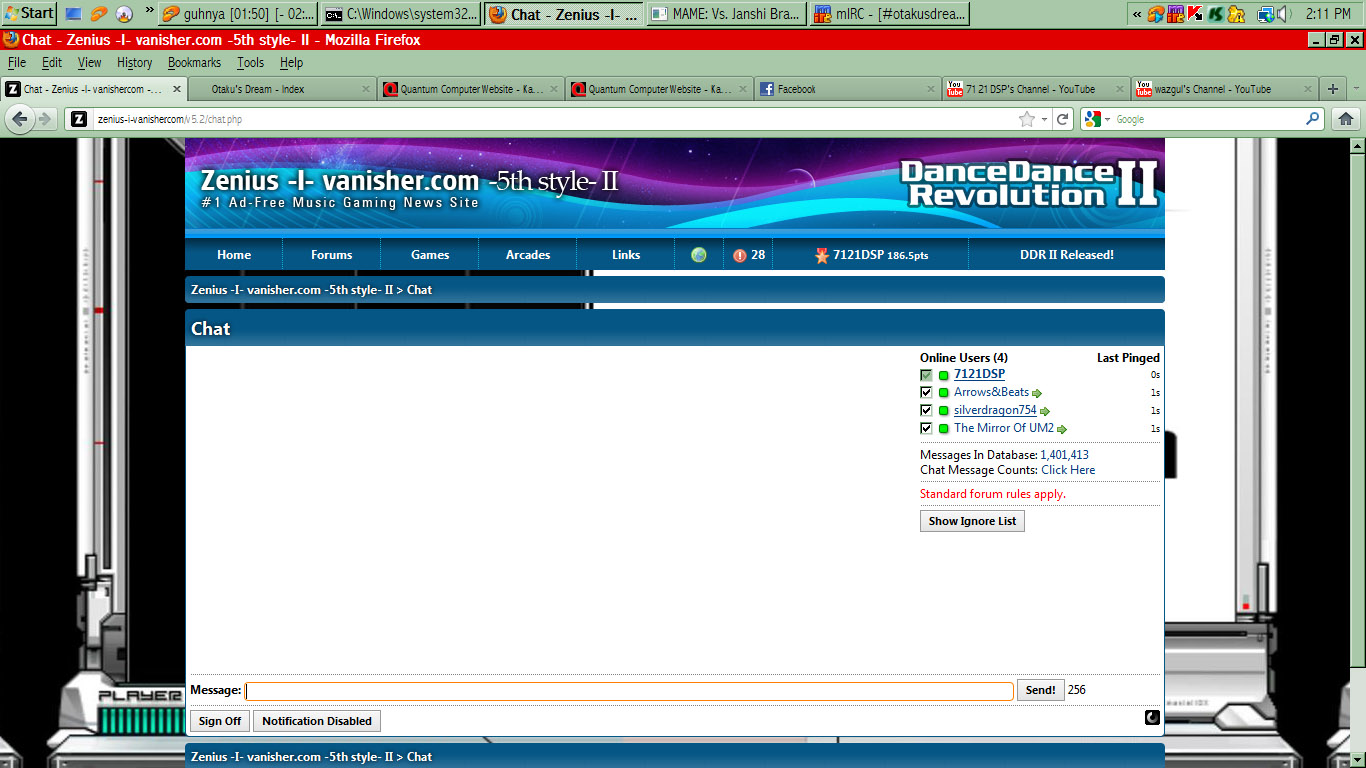The height and width of the screenshot is (768, 1366).
Task: Close the Otaku's Dream tab
Action: [x=365, y=89]
